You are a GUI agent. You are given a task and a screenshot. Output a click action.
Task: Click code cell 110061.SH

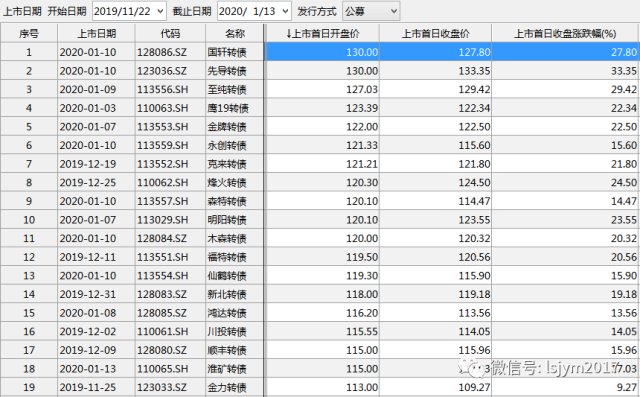[x=170, y=331]
